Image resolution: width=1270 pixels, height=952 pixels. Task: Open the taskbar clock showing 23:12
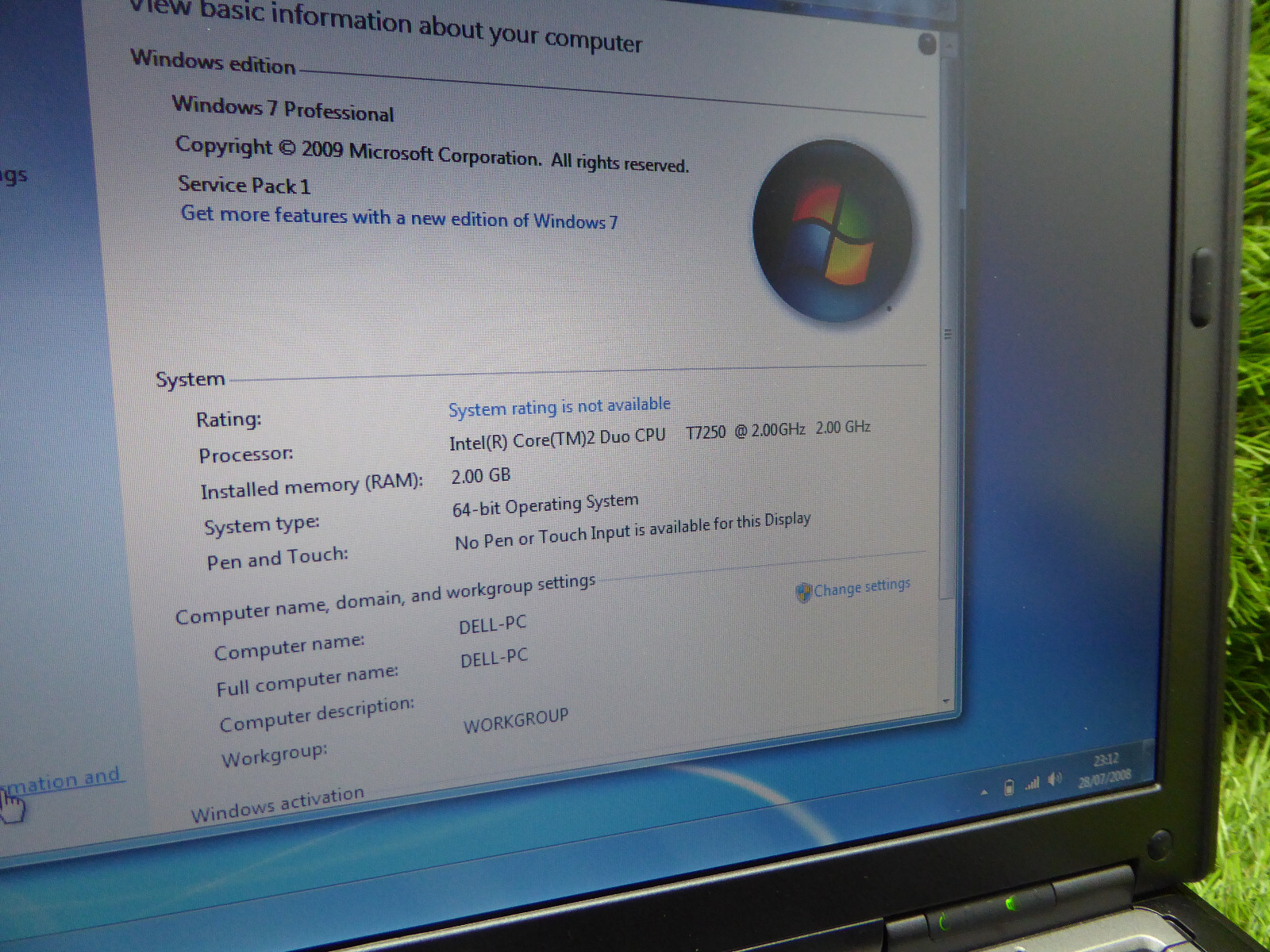(x=1105, y=769)
